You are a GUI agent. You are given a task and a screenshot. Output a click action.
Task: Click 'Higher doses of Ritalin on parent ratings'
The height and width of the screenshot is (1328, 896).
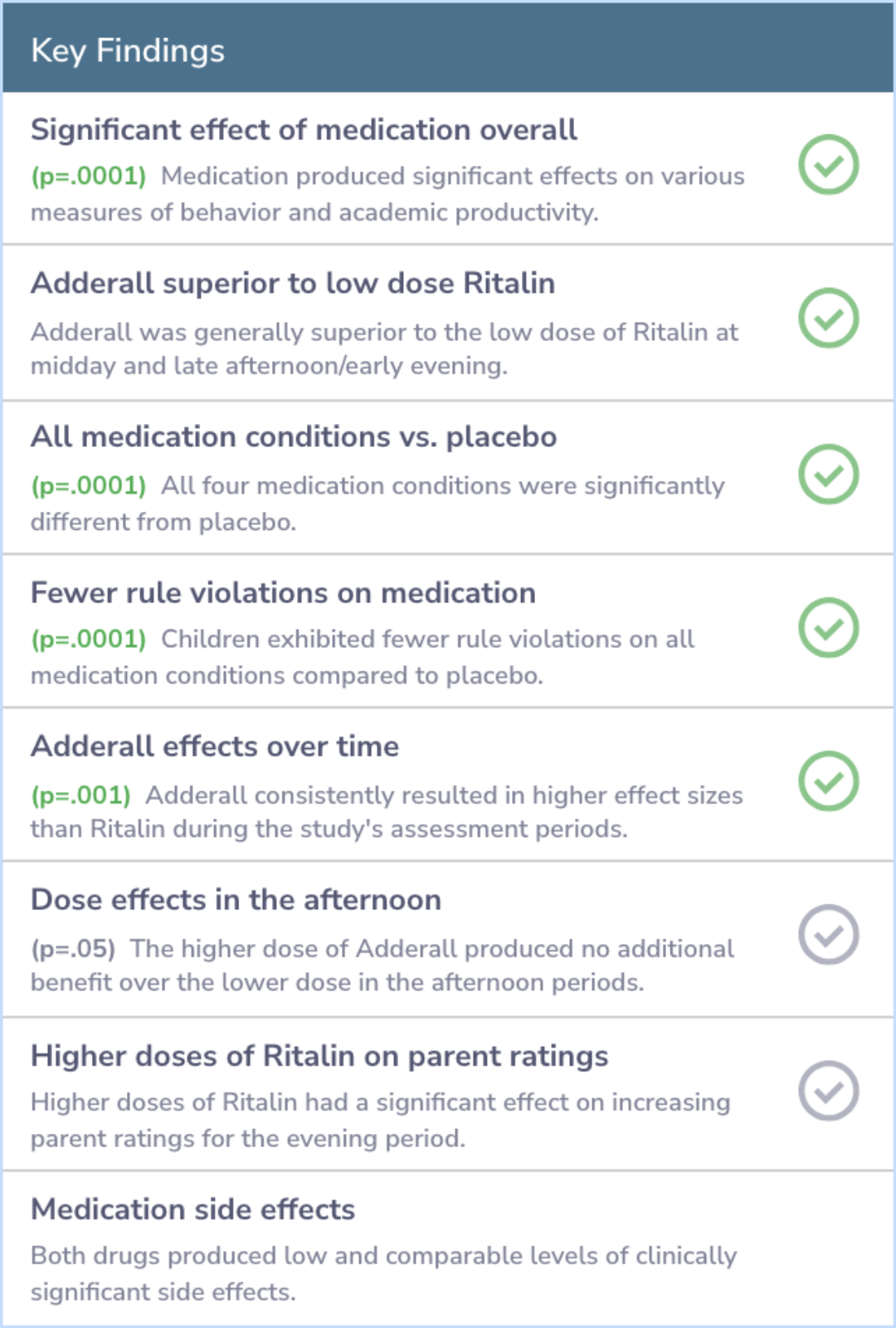pos(319,1056)
